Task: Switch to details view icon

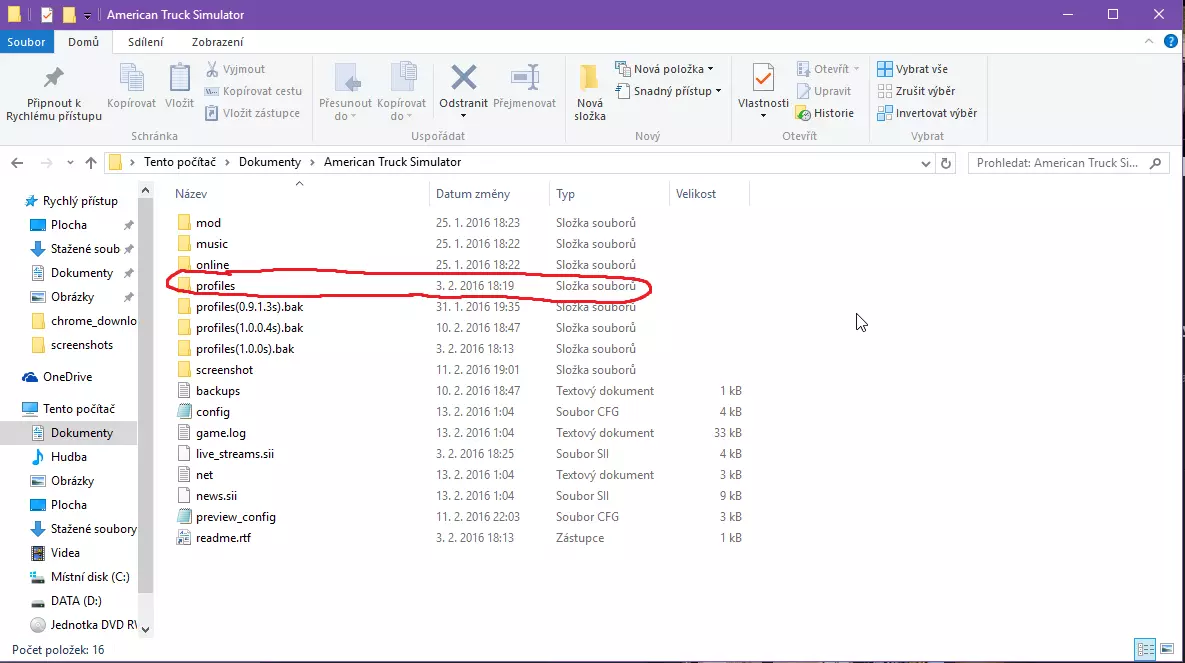Action: pos(1146,649)
